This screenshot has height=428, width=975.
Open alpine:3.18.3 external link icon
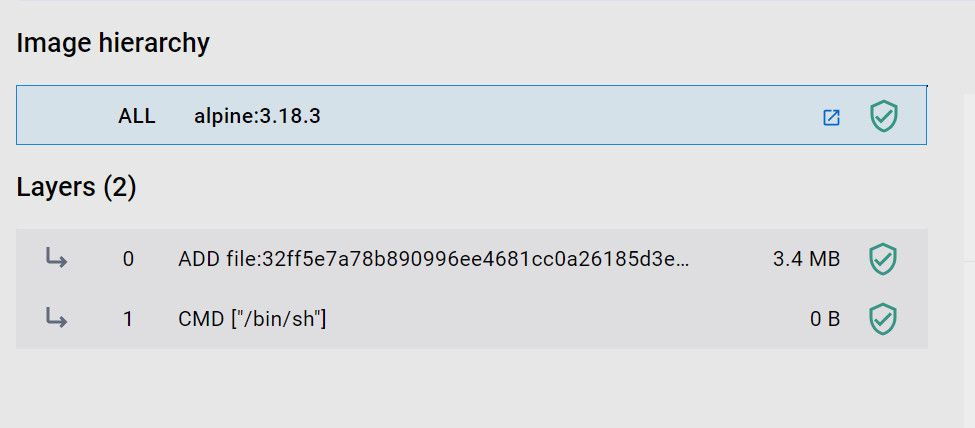(831, 117)
